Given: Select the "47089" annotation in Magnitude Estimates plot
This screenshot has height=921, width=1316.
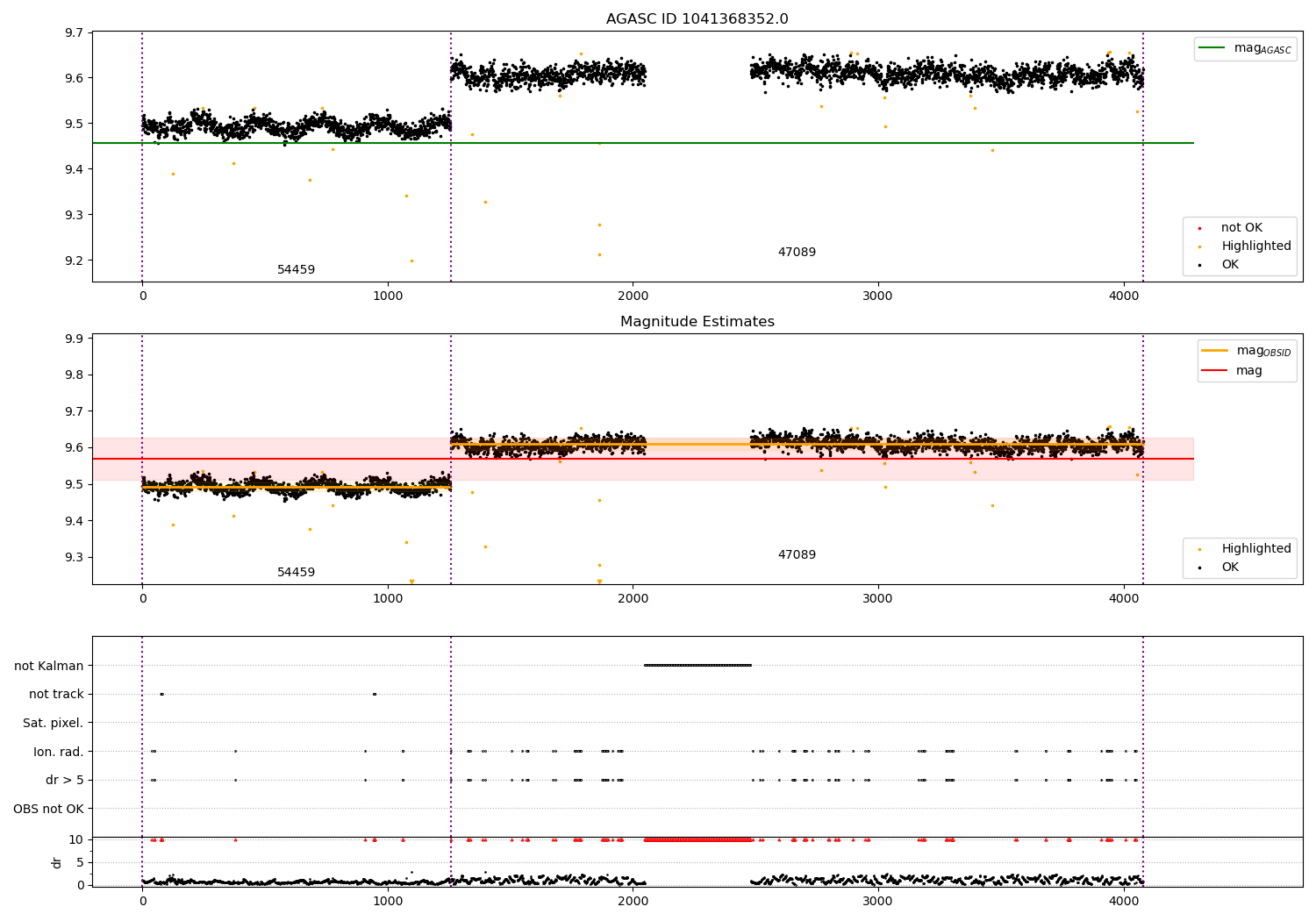Looking at the screenshot, I should (797, 555).
